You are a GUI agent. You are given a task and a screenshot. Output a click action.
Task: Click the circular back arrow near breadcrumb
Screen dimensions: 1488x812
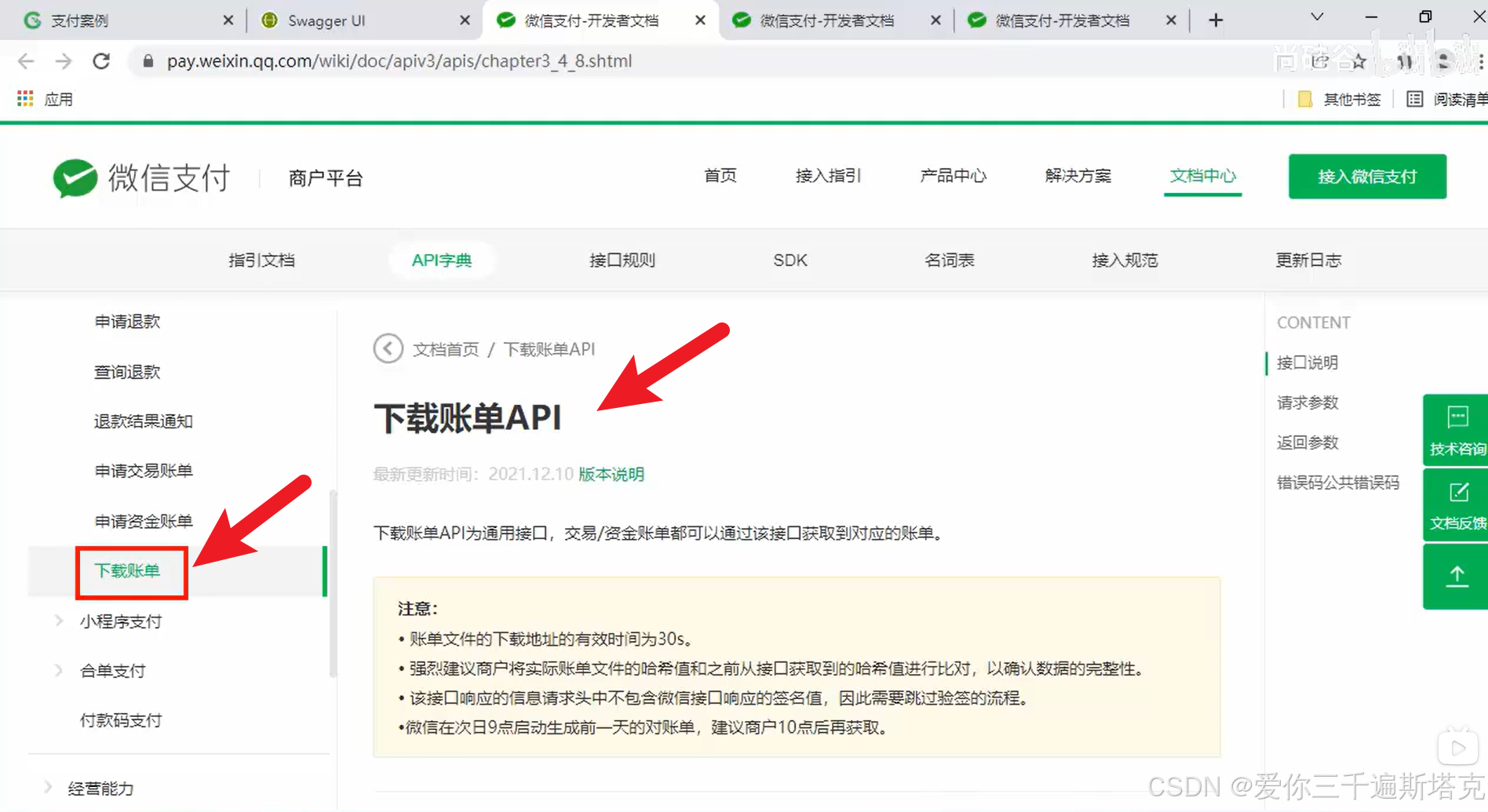[388, 348]
